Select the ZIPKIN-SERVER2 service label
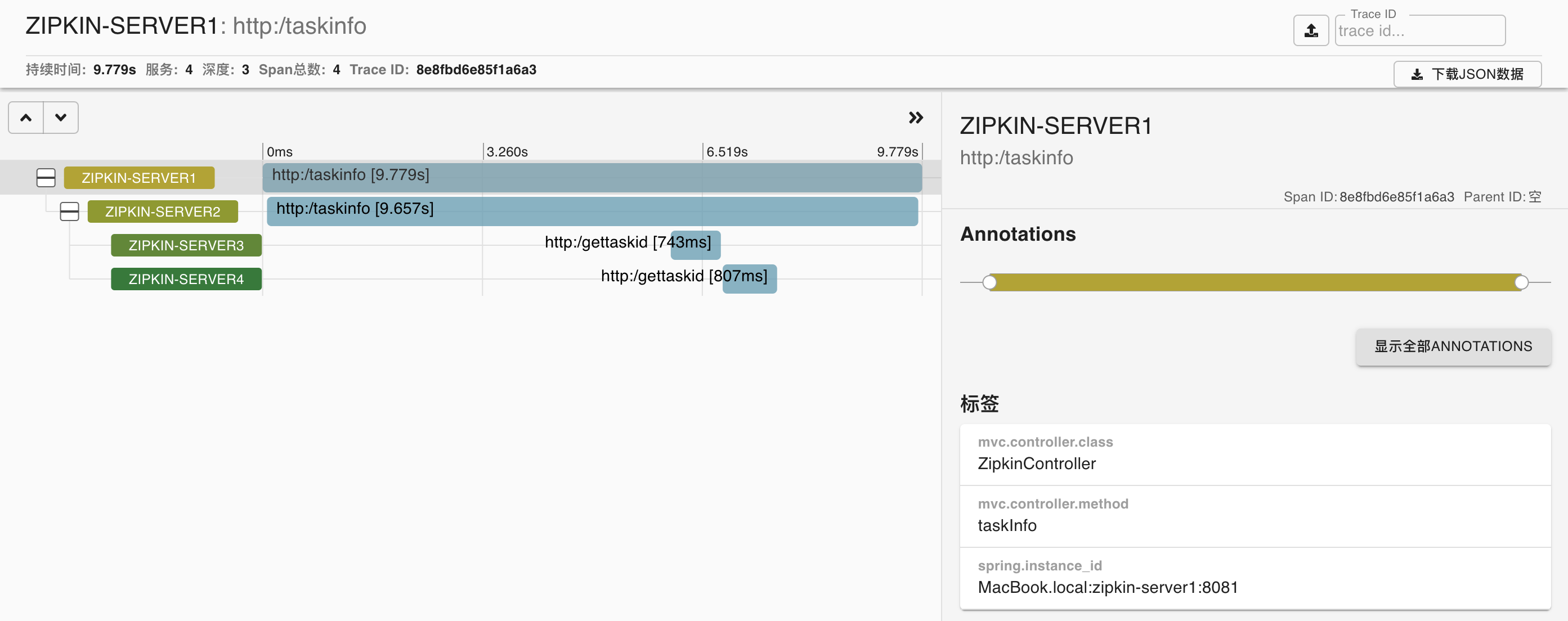Screen dimensions: 1568x621 [163, 211]
